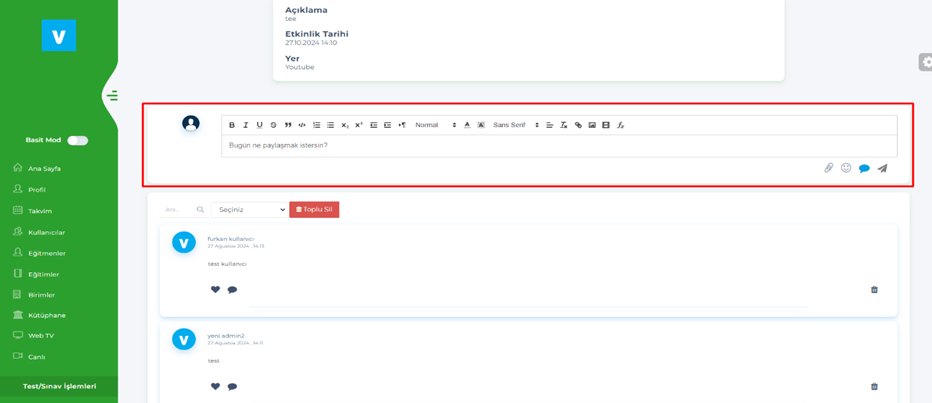The image size is (932, 403).
Task: Open the Sans Serif font dropdown
Action: pos(515,125)
